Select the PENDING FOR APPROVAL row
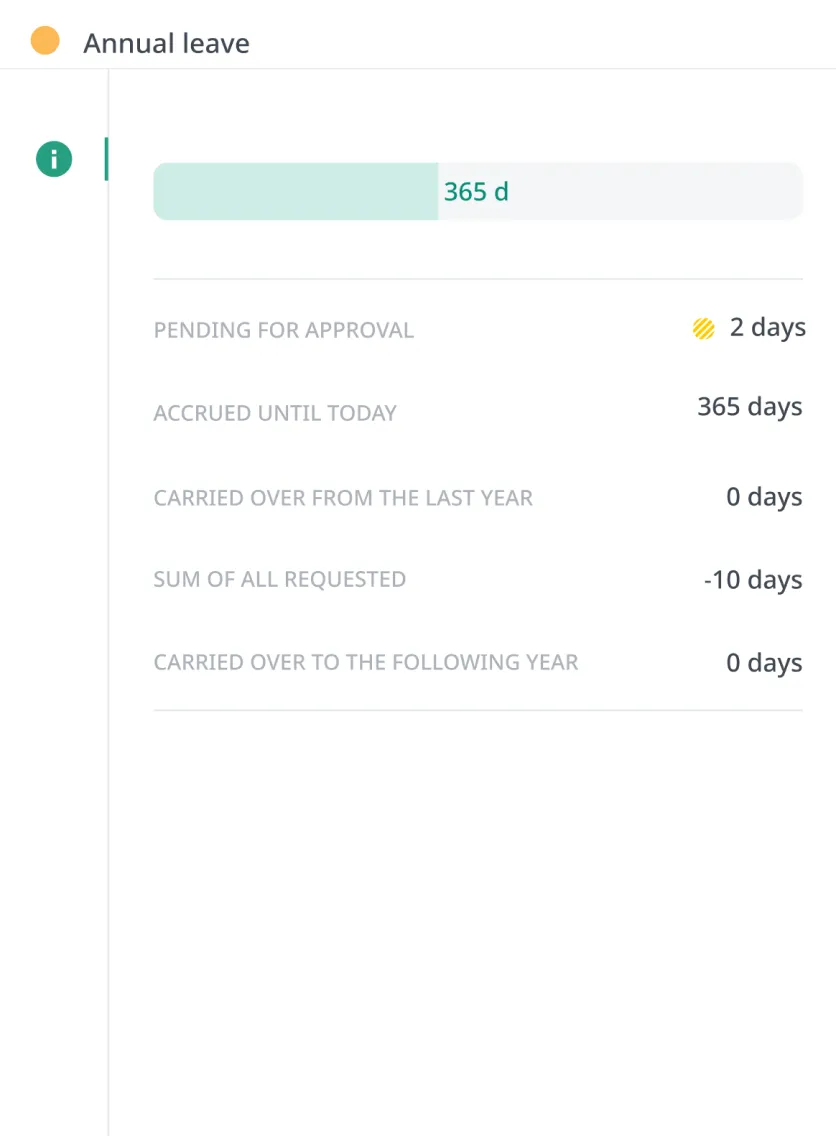 click(283, 330)
